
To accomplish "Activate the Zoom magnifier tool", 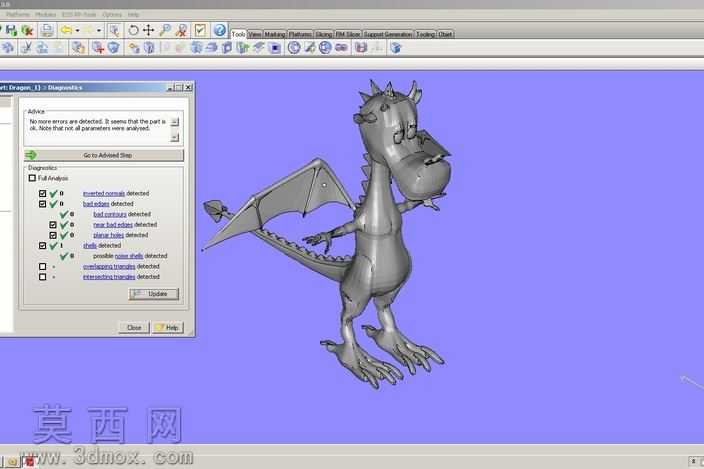I will coord(165,31).
